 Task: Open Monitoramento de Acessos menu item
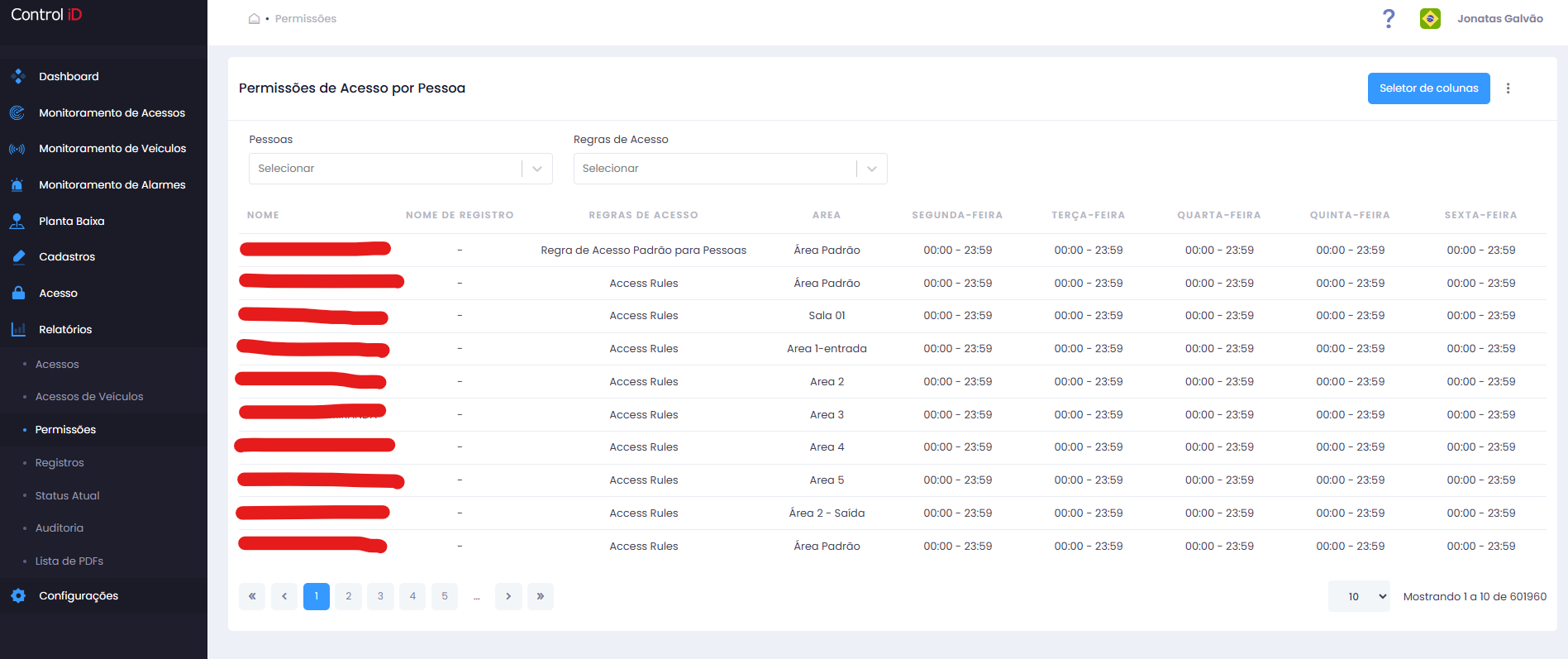(112, 112)
